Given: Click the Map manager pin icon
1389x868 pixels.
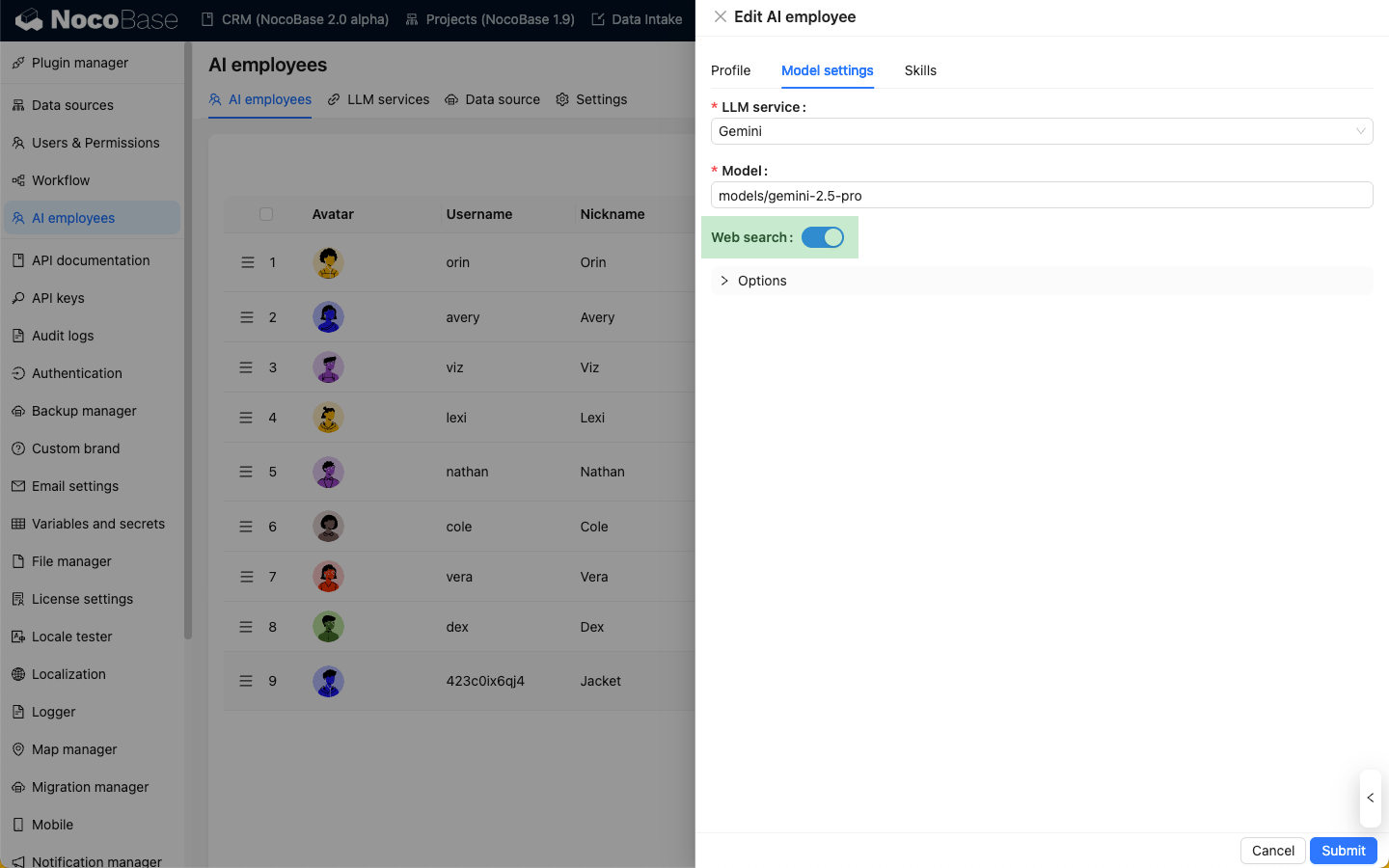Looking at the screenshot, I should click(18, 749).
